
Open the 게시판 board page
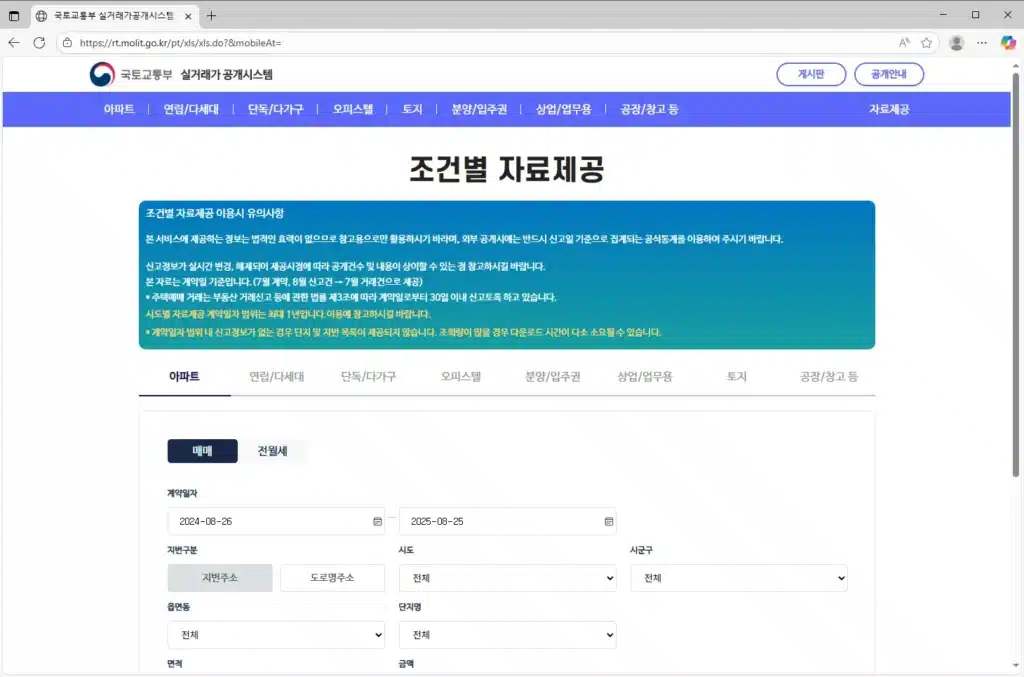(810, 74)
